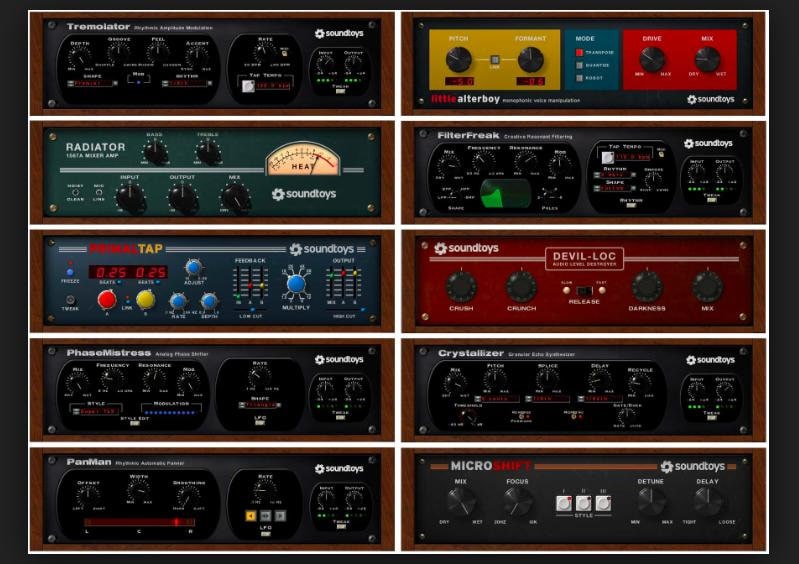
Task: Select Robot mode on Little AlterBoy
Action: tap(579, 78)
